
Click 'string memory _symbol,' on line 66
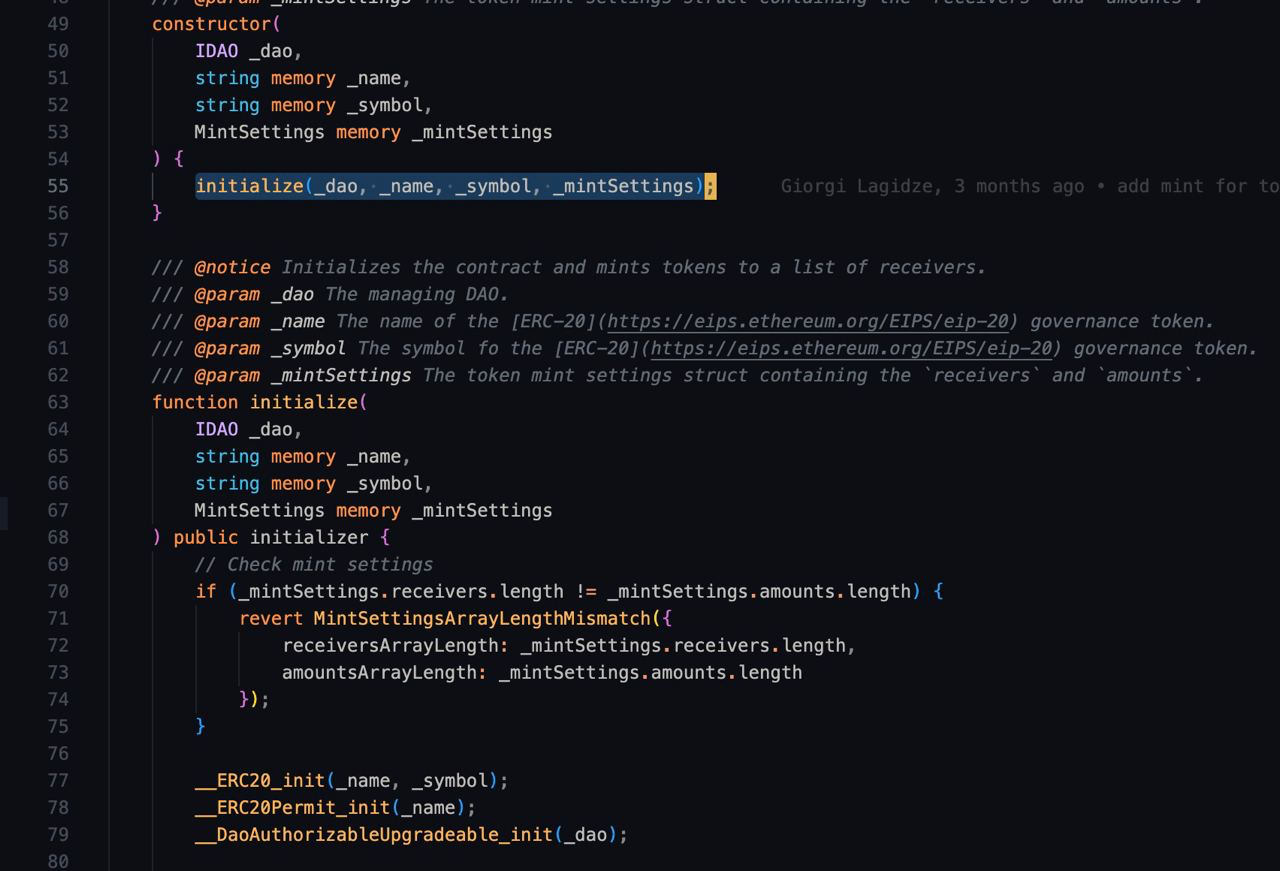coord(314,483)
